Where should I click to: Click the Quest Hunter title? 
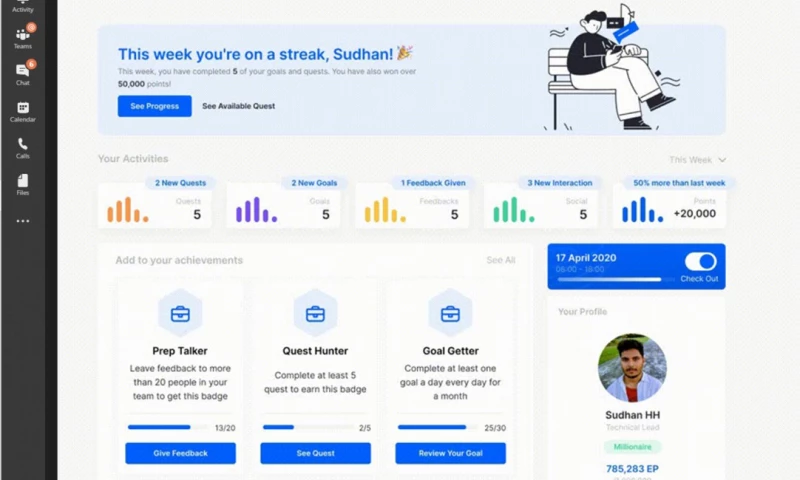[x=315, y=351]
